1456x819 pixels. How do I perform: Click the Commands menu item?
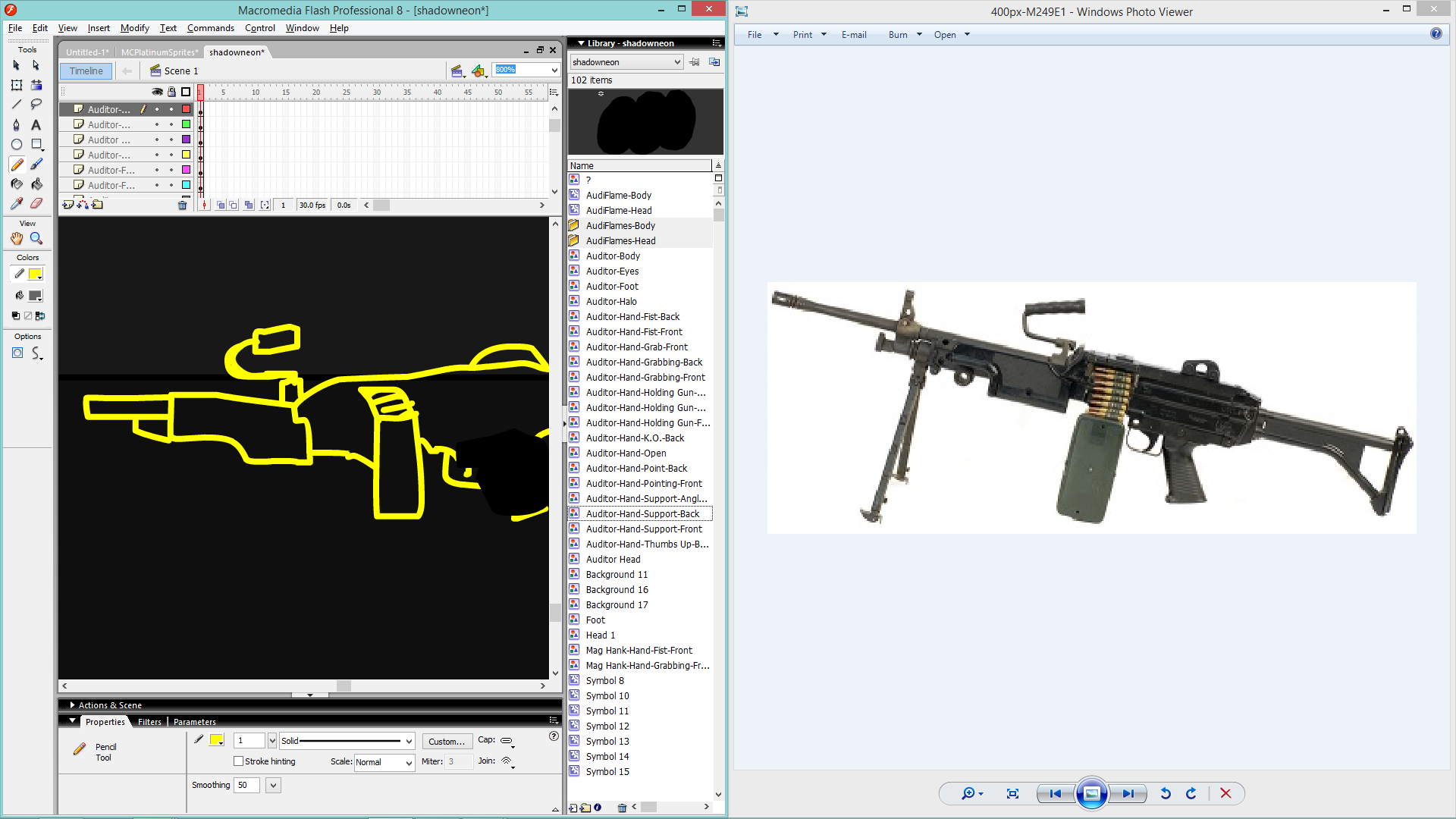click(210, 27)
